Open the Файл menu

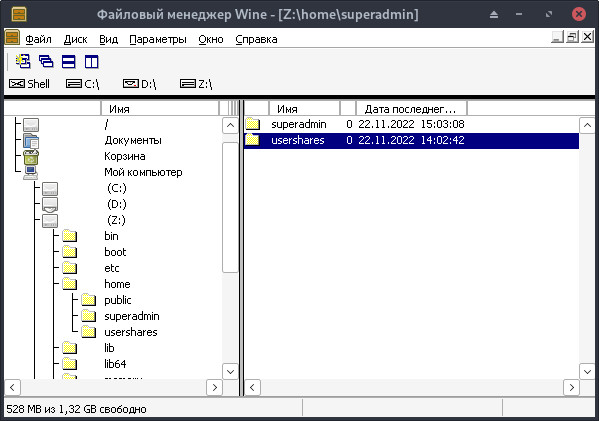tap(38, 39)
